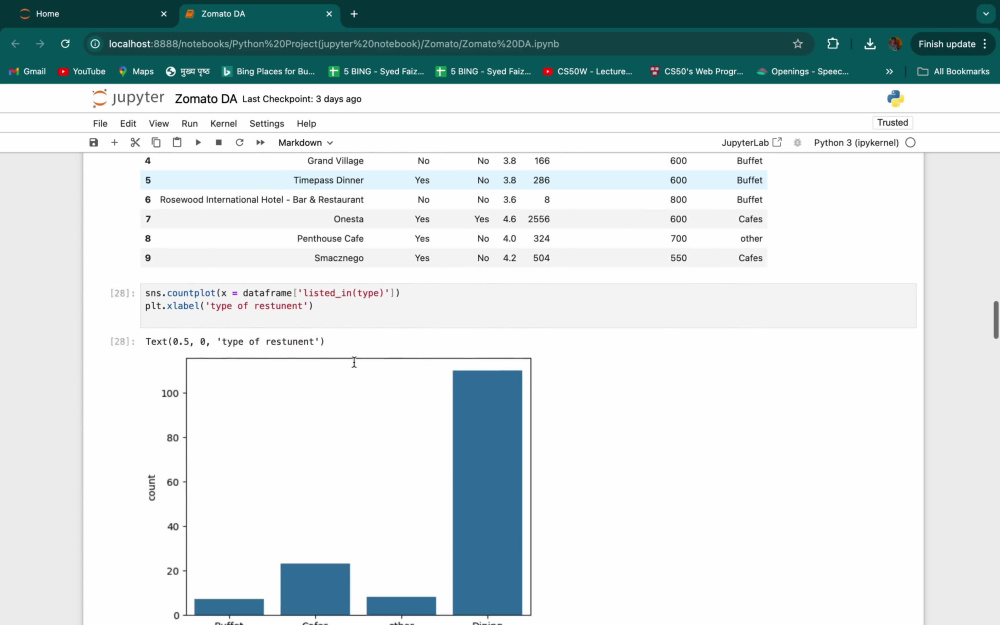
Task: Rename the notebook title Zomato DA
Action: 206,99
